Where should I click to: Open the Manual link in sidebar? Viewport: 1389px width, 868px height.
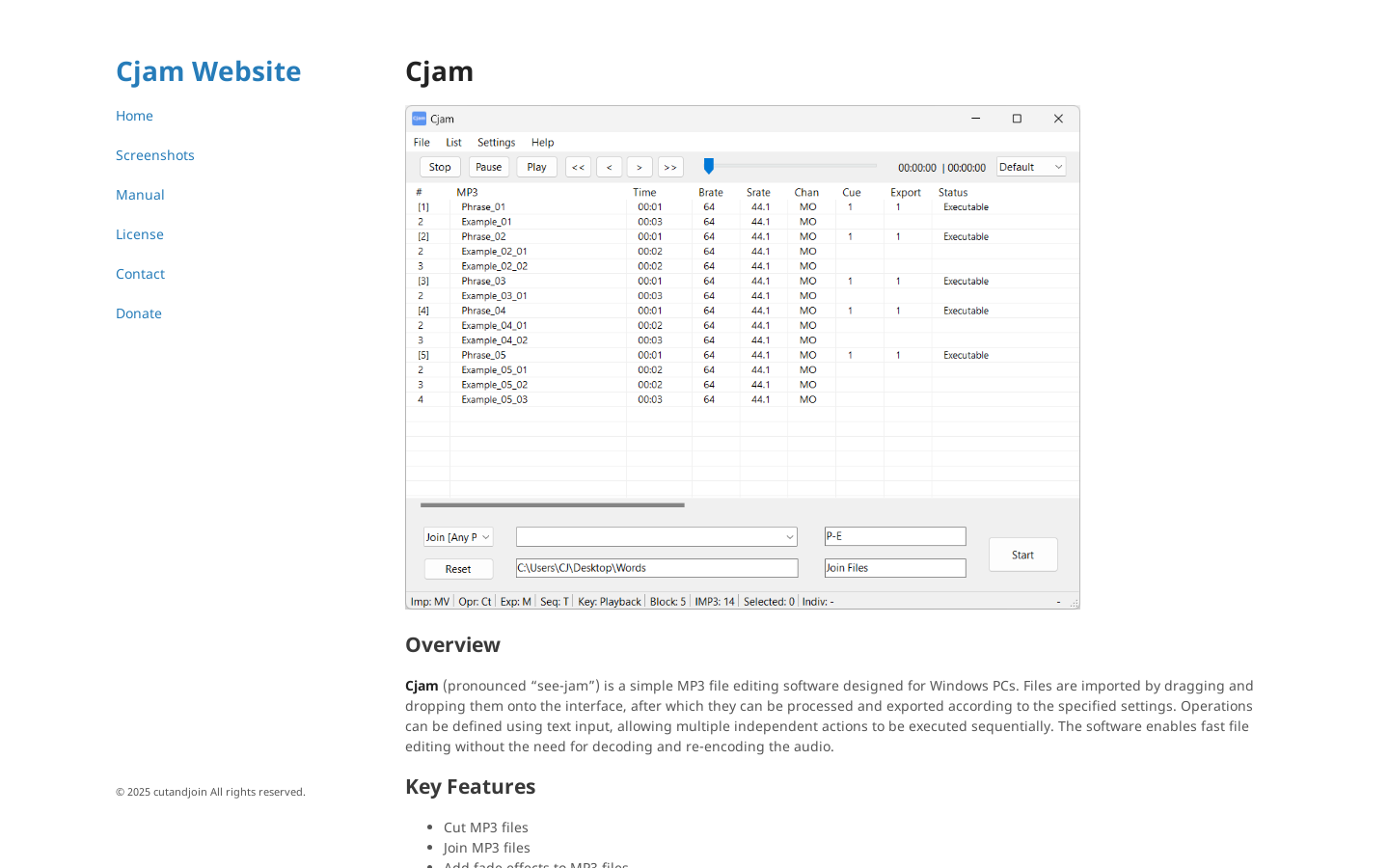tap(140, 195)
